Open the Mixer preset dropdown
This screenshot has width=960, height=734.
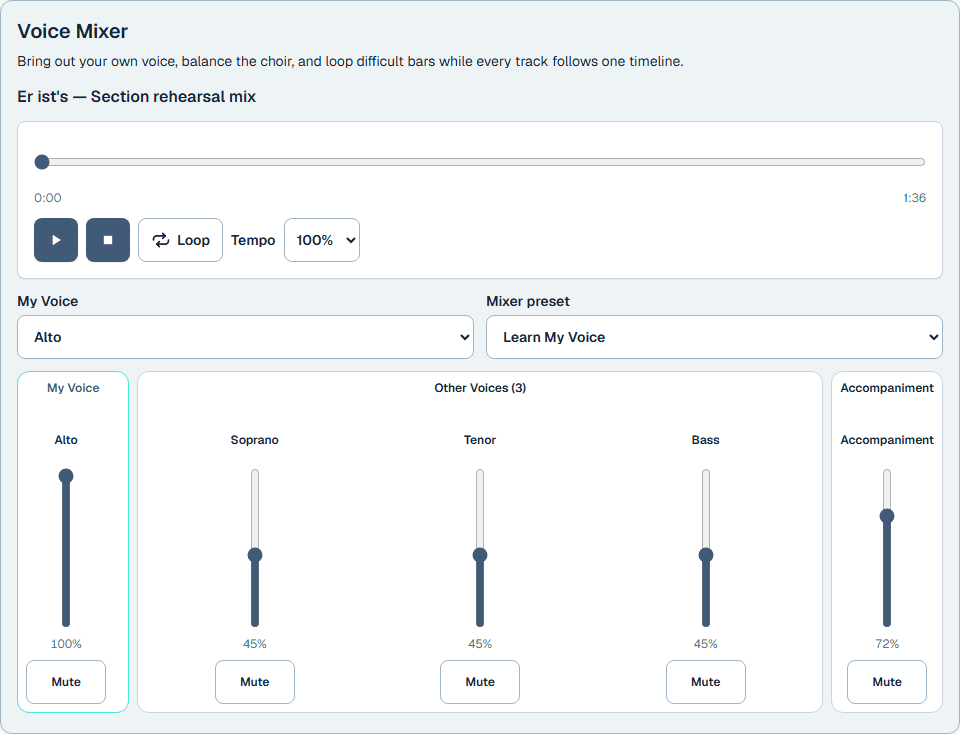(714, 337)
